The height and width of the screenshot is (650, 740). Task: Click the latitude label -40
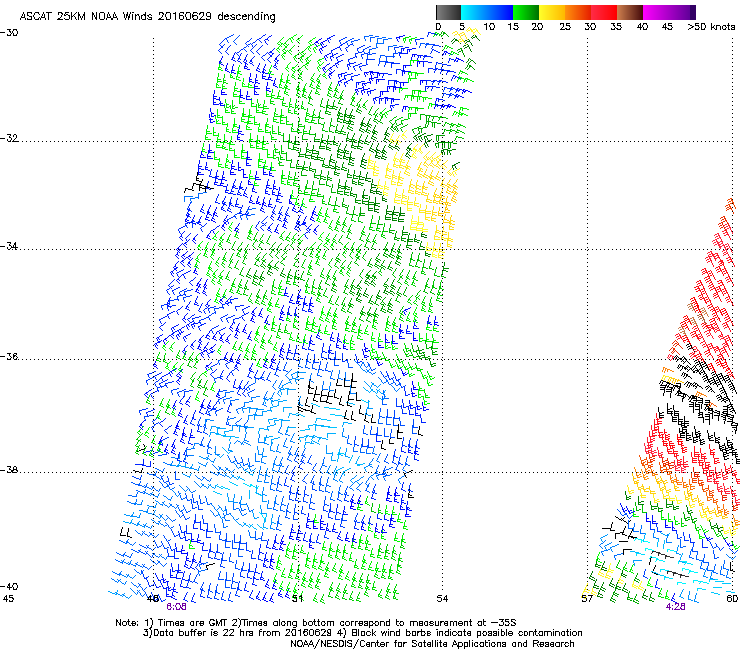click(9, 586)
